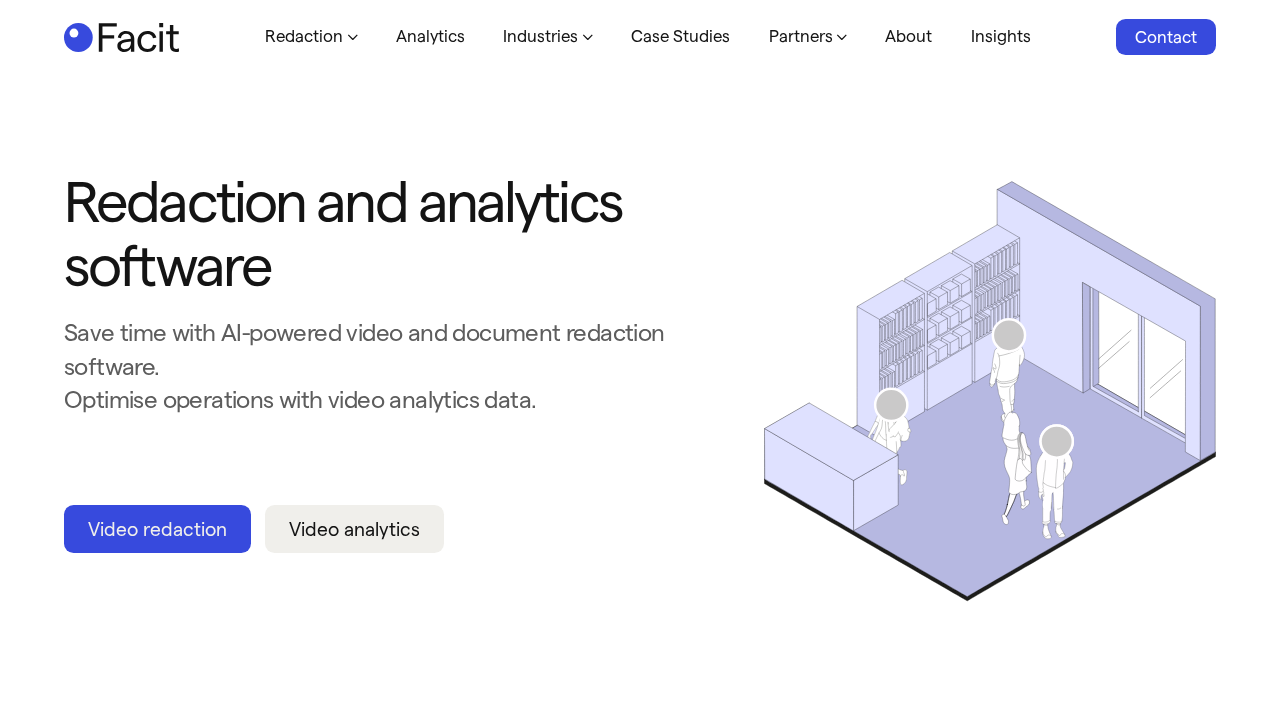This screenshot has width=1280, height=720.
Task: Click the Industries chevron arrow
Action: pyautogui.click(x=587, y=37)
